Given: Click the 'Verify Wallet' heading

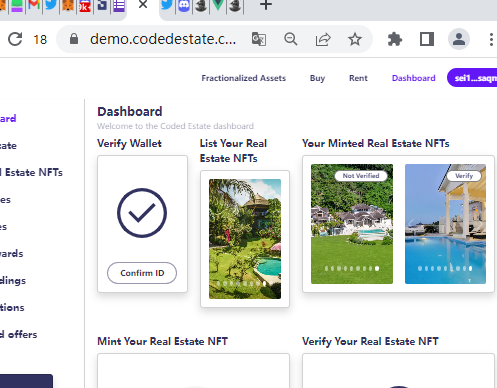Looking at the screenshot, I should coord(129,143).
